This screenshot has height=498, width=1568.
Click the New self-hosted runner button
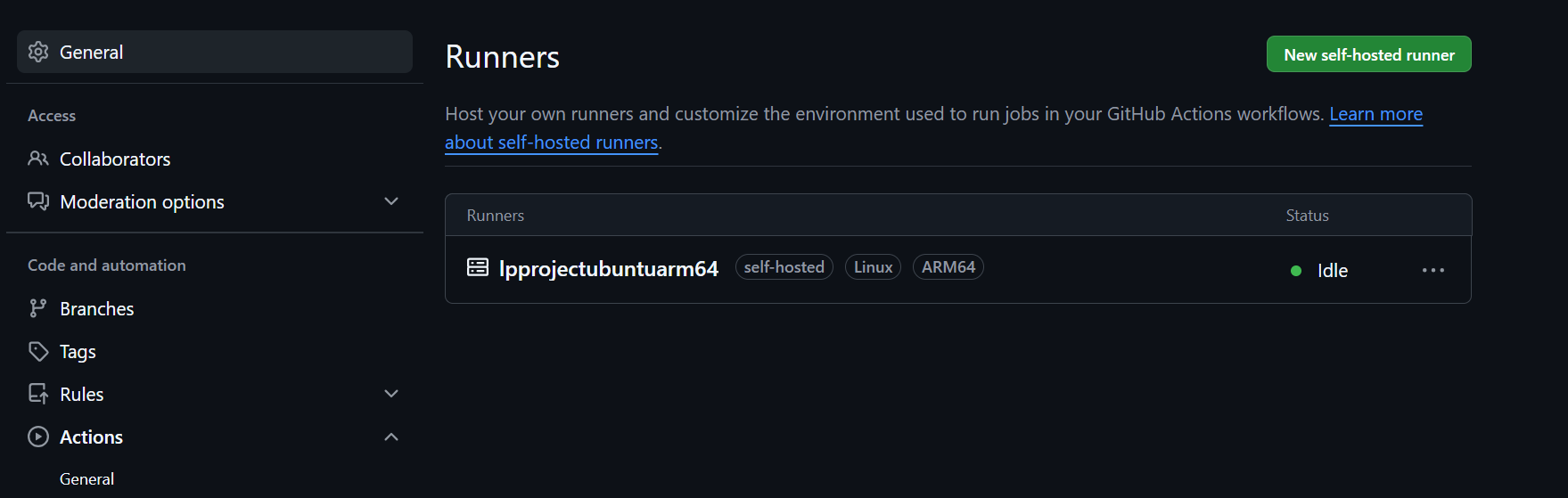tap(1368, 54)
